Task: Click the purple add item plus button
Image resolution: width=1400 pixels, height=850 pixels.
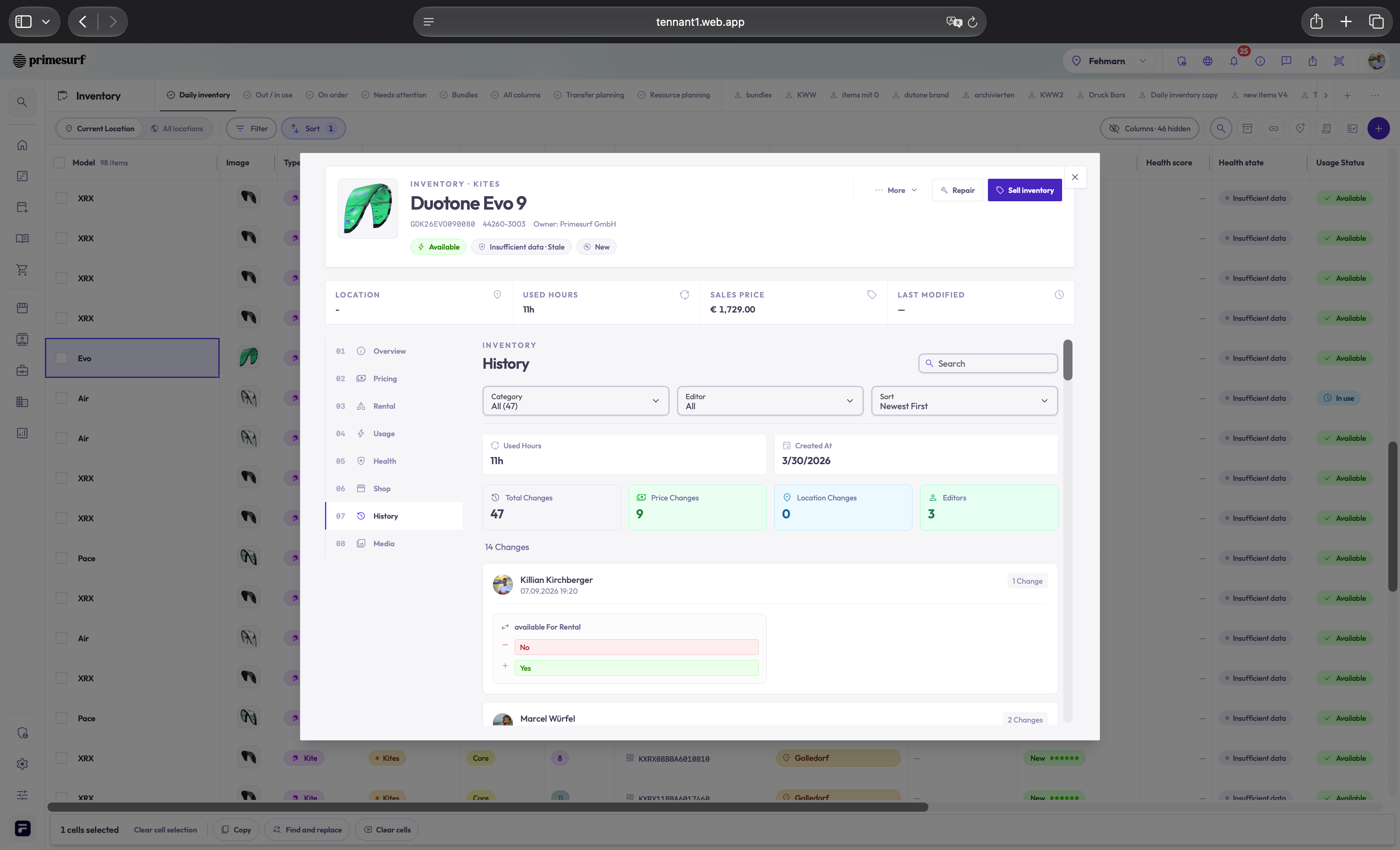Action: (x=1378, y=128)
